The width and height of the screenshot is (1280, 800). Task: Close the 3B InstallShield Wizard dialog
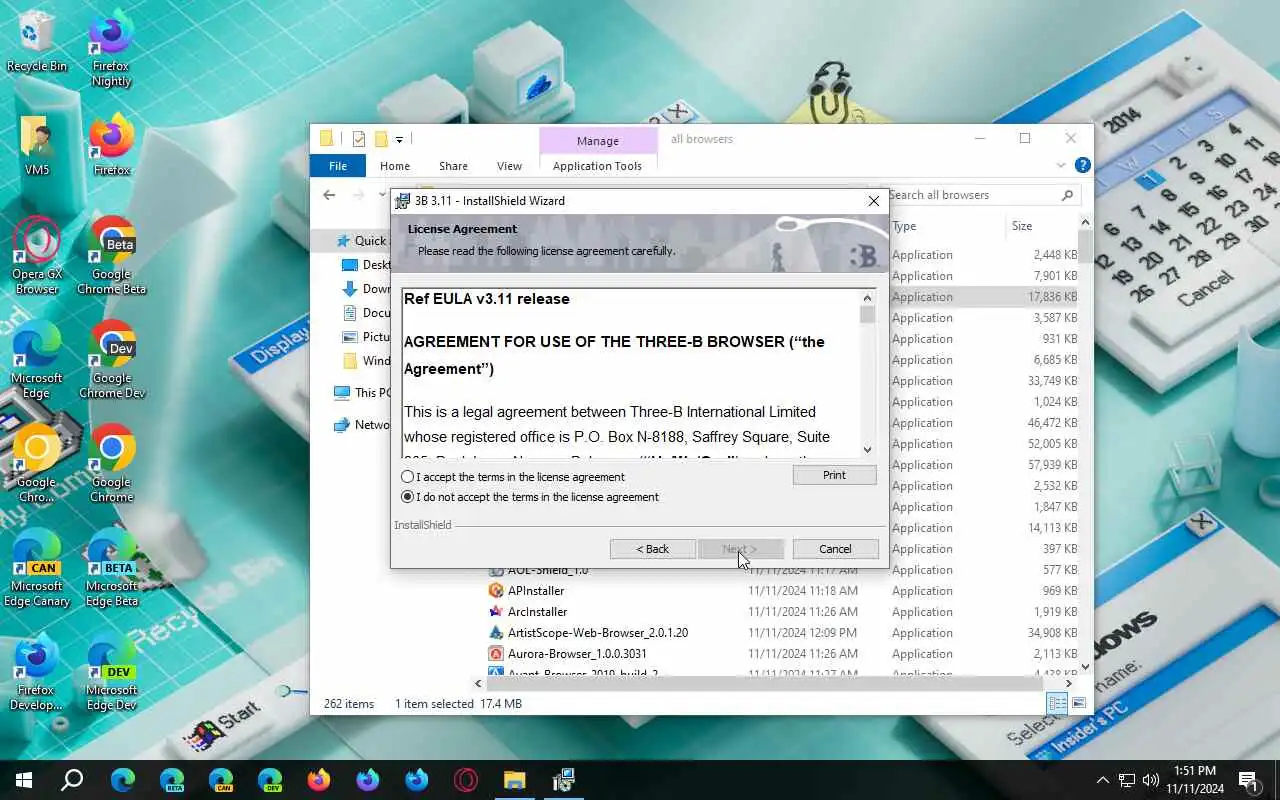pos(873,201)
